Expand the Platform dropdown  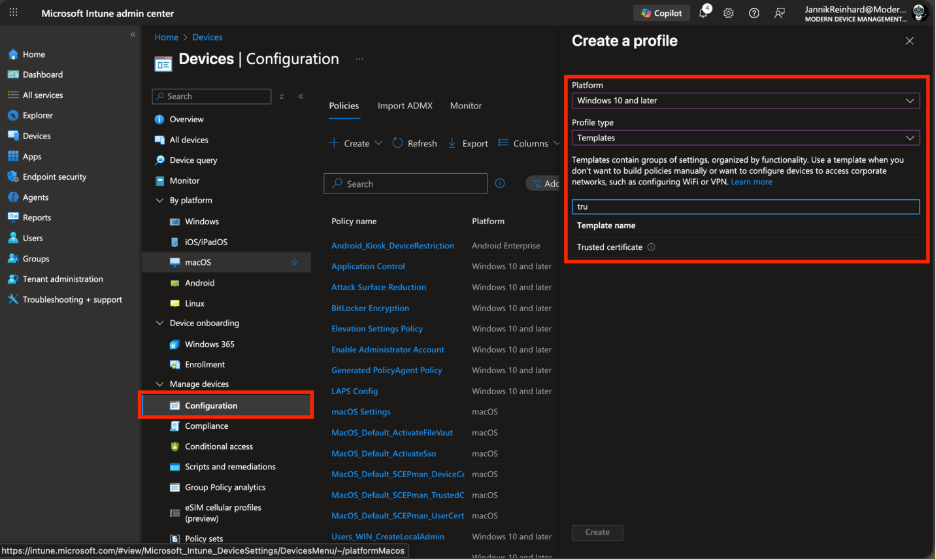745,101
